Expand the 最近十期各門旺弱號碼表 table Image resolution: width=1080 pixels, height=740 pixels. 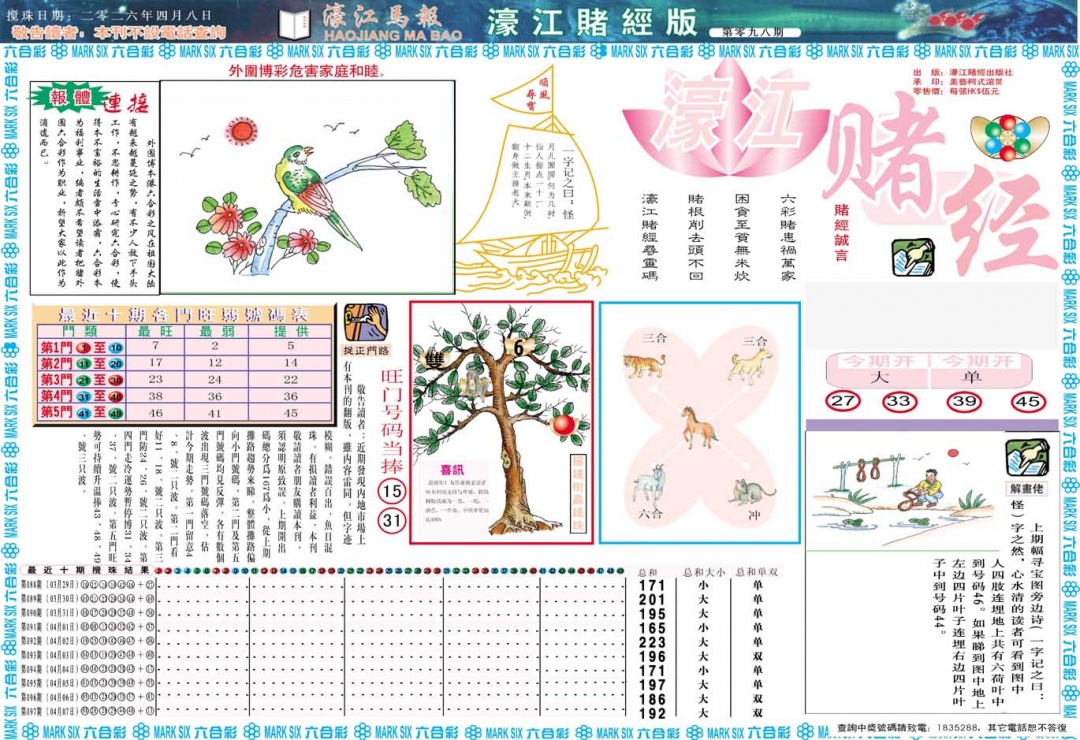[x=185, y=313]
